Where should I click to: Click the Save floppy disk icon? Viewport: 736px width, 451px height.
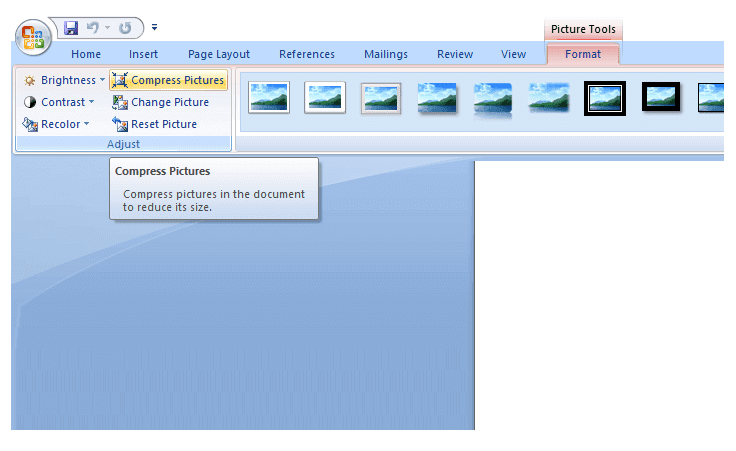click(x=71, y=28)
